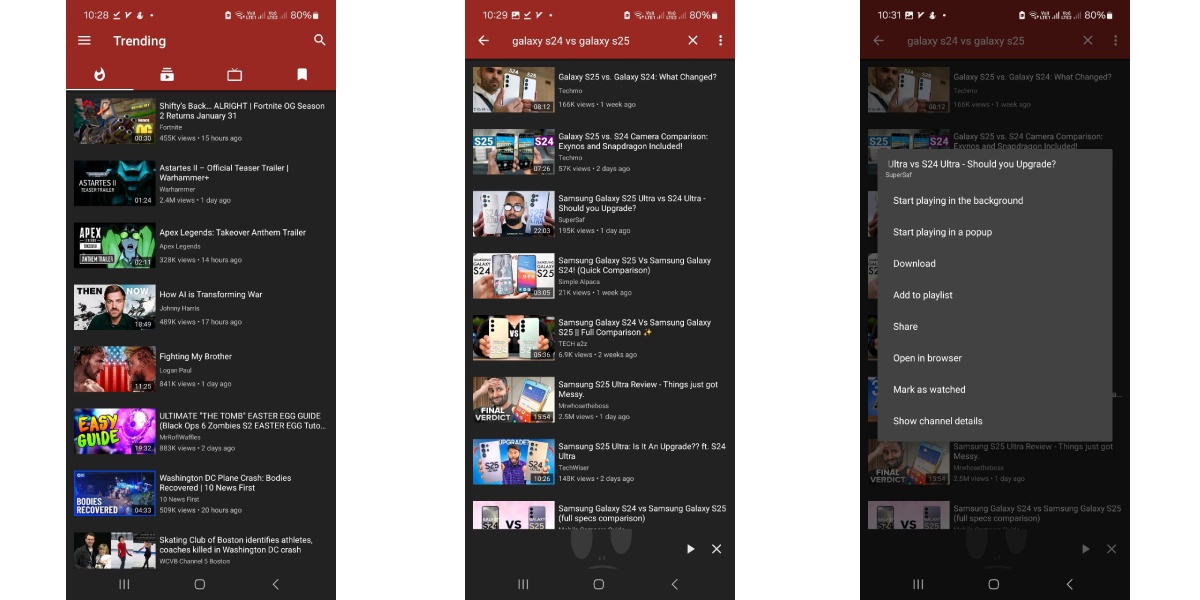
Task: Switch to the Subscriptions tab icon
Action: click(167, 75)
